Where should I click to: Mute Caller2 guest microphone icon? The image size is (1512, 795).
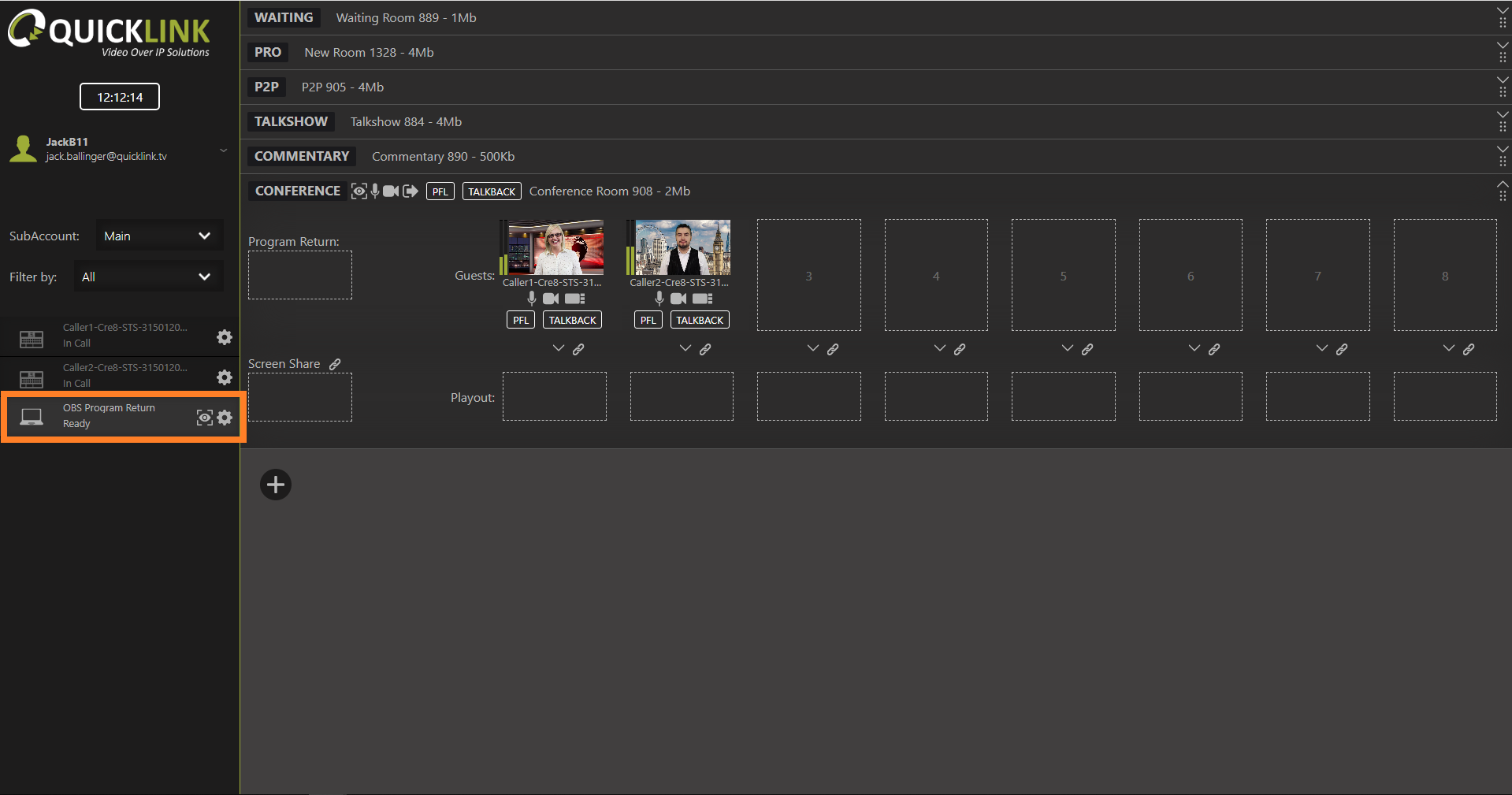[x=659, y=299]
